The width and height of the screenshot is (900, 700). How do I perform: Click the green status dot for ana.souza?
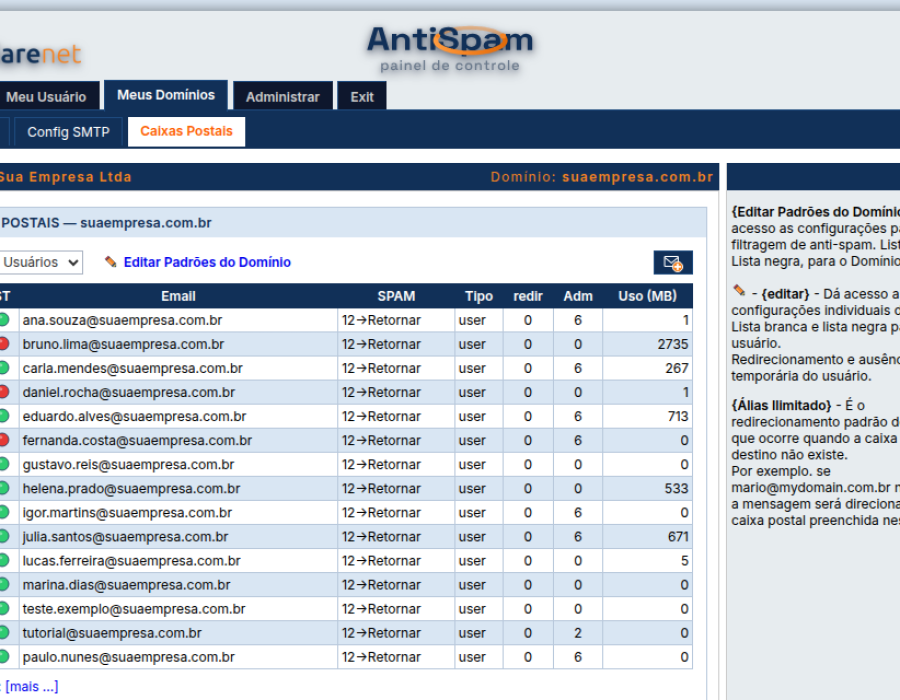click(3, 320)
